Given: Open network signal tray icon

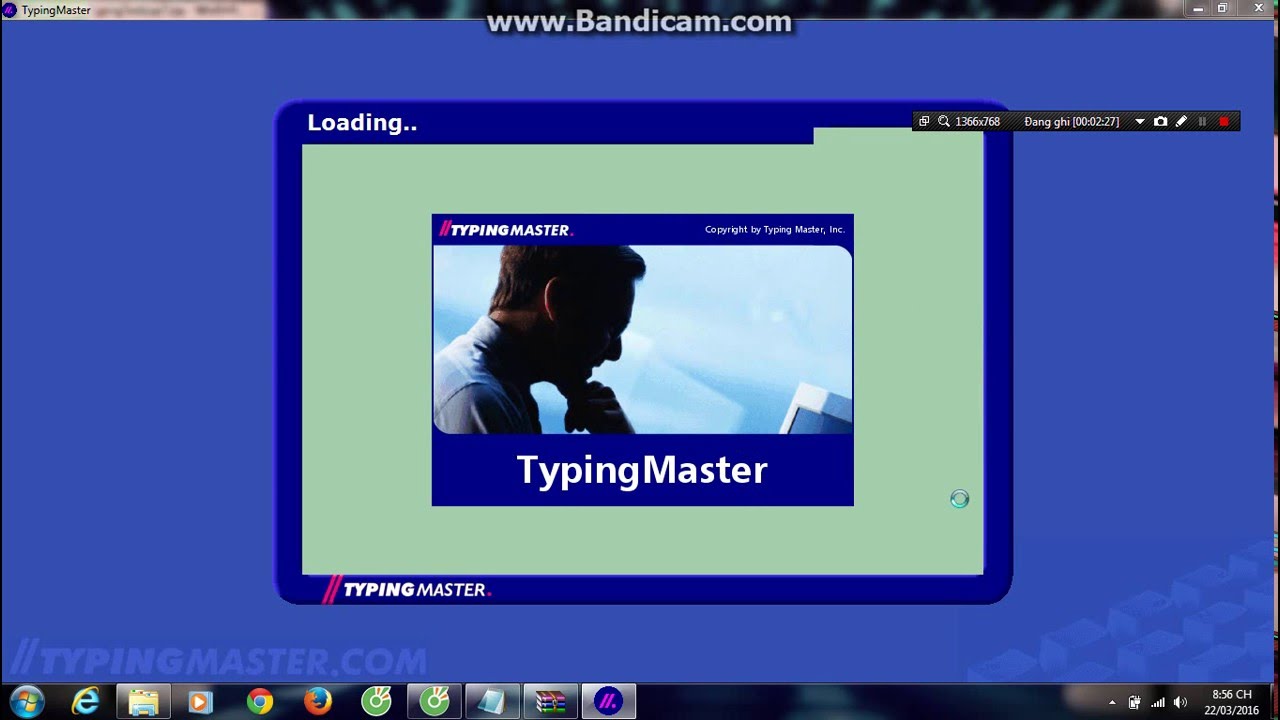Looking at the screenshot, I should [x=1158, y=702].
